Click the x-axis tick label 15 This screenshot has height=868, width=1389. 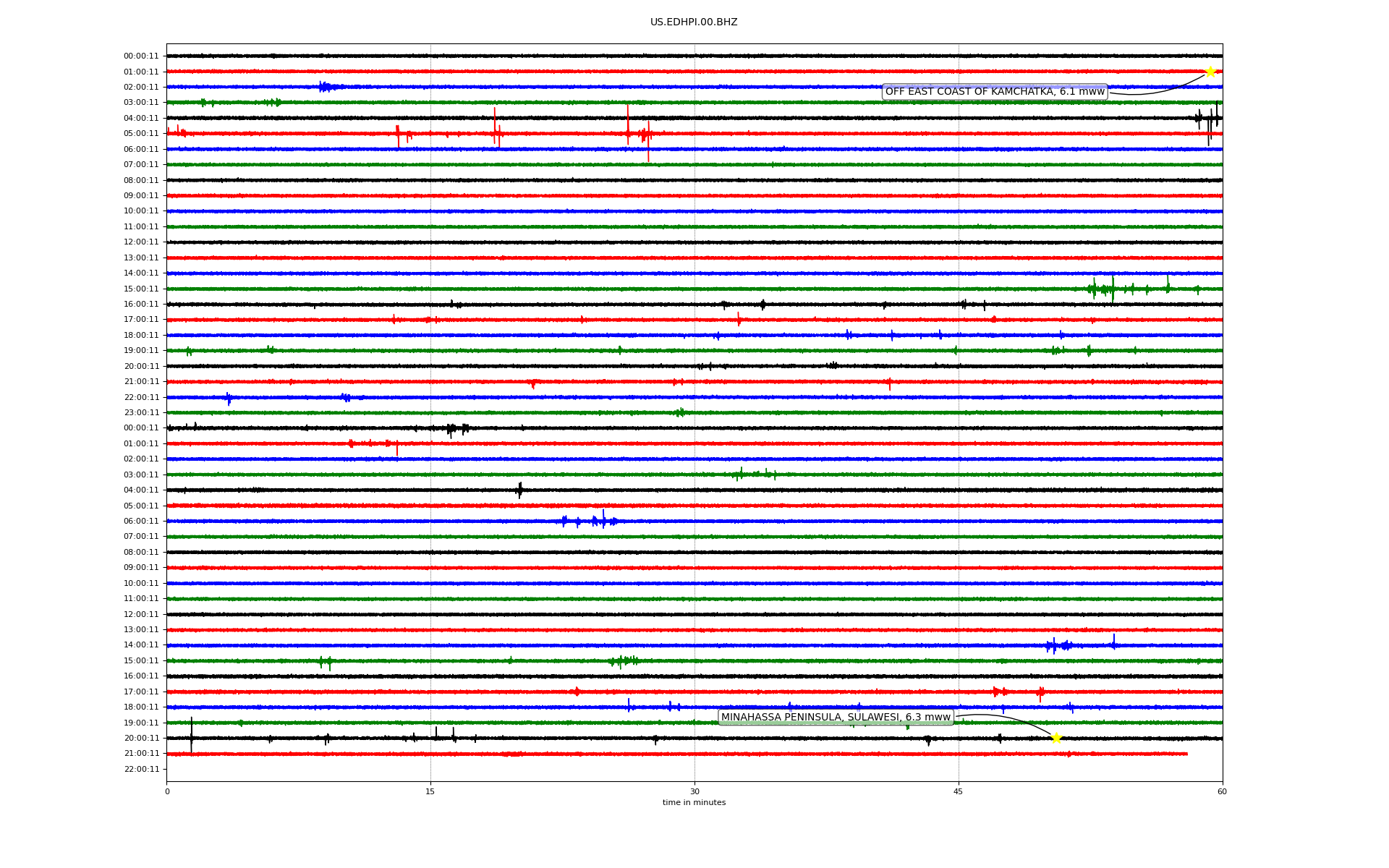tap(430, 791)
